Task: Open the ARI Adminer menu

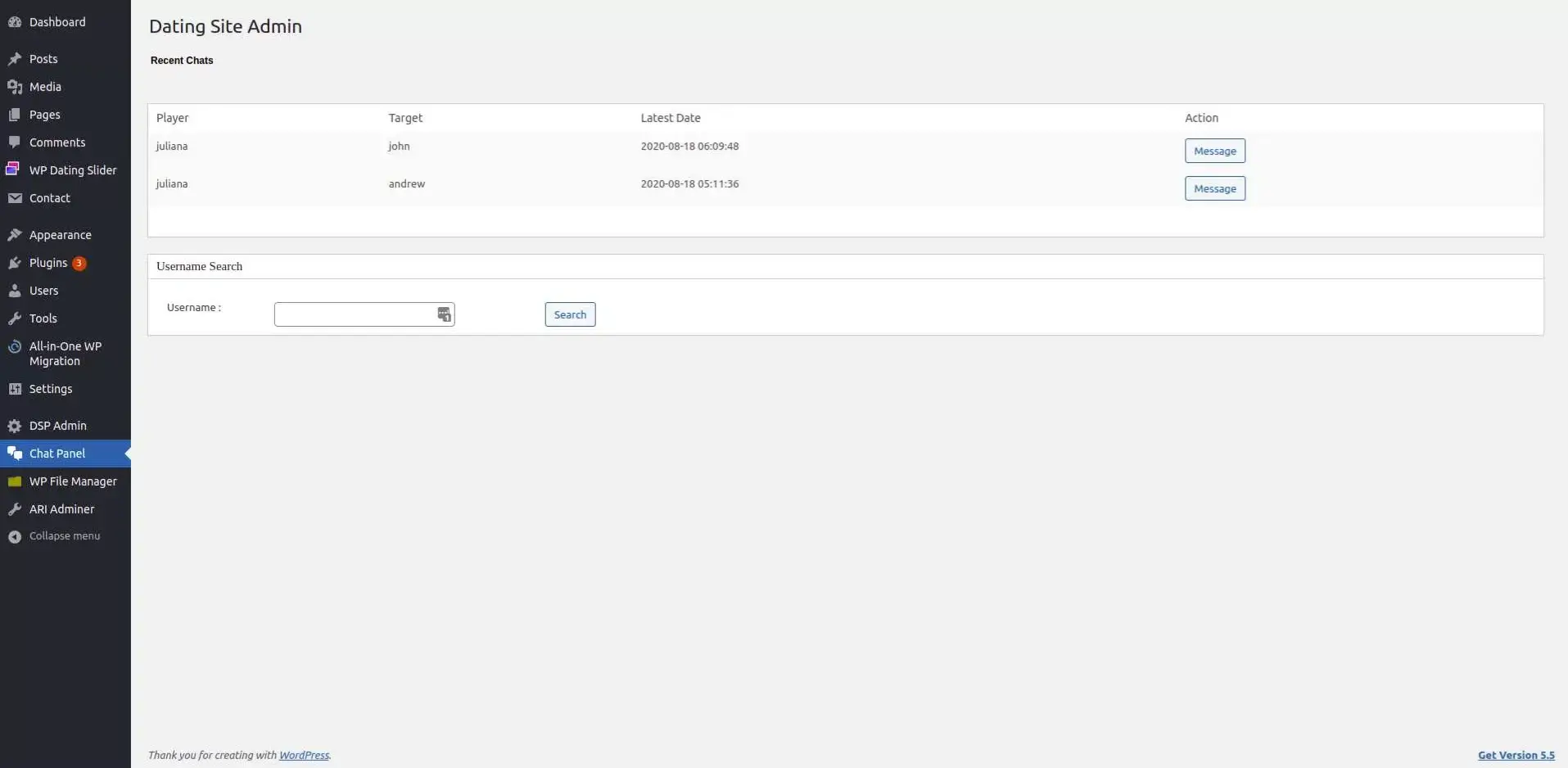Action: coord(61,509)
